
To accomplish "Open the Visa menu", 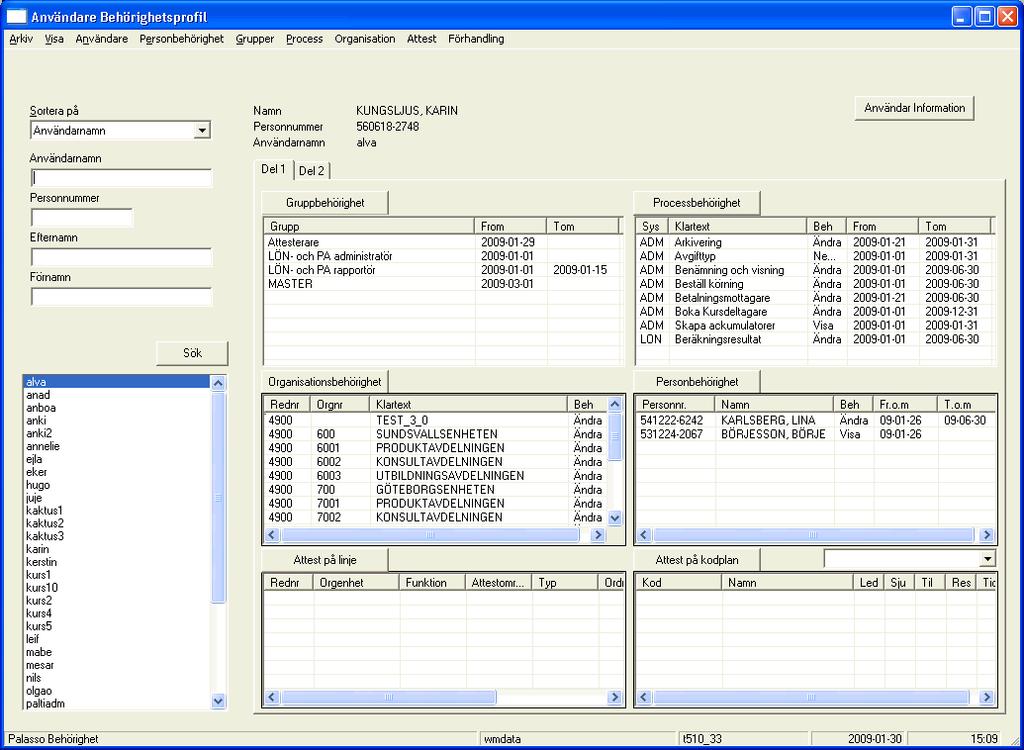I will click(54, 39).
